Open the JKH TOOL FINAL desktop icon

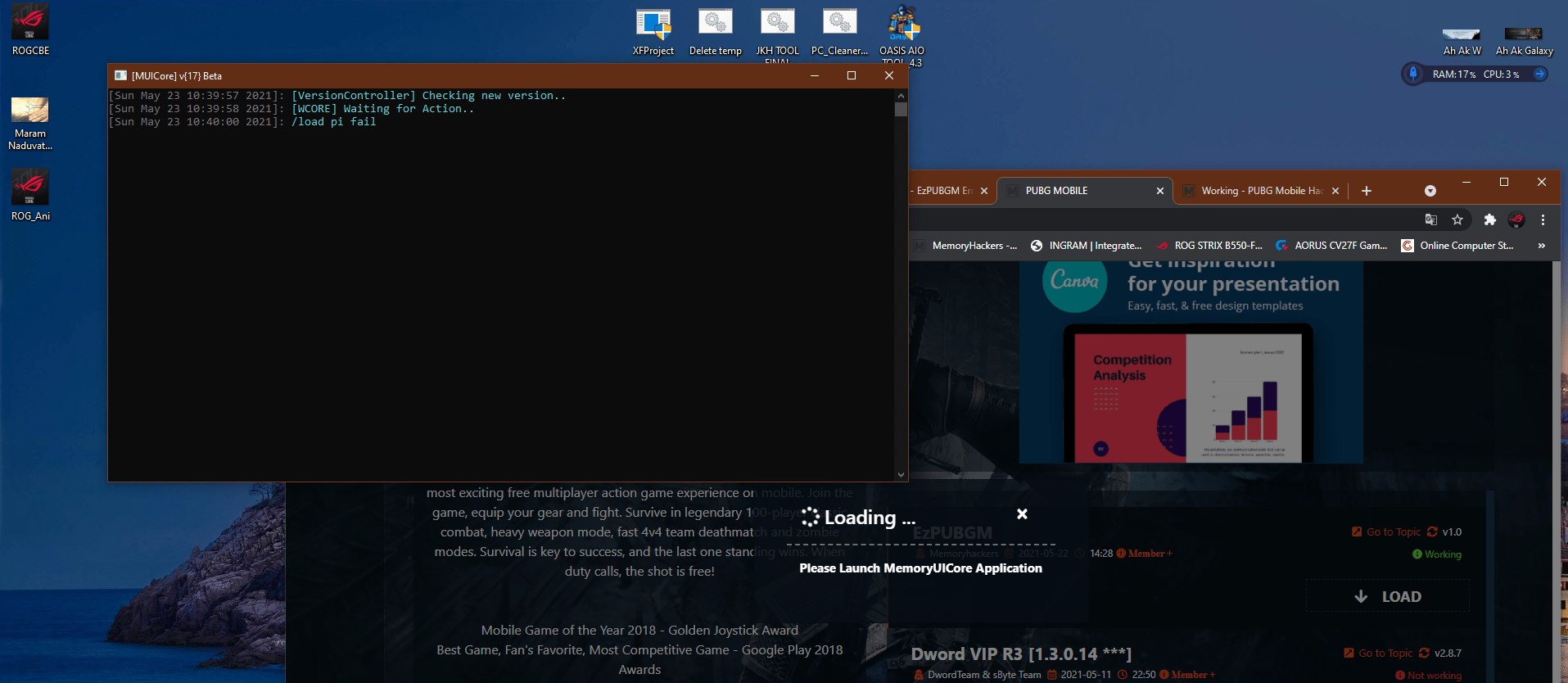coord(777,34)
